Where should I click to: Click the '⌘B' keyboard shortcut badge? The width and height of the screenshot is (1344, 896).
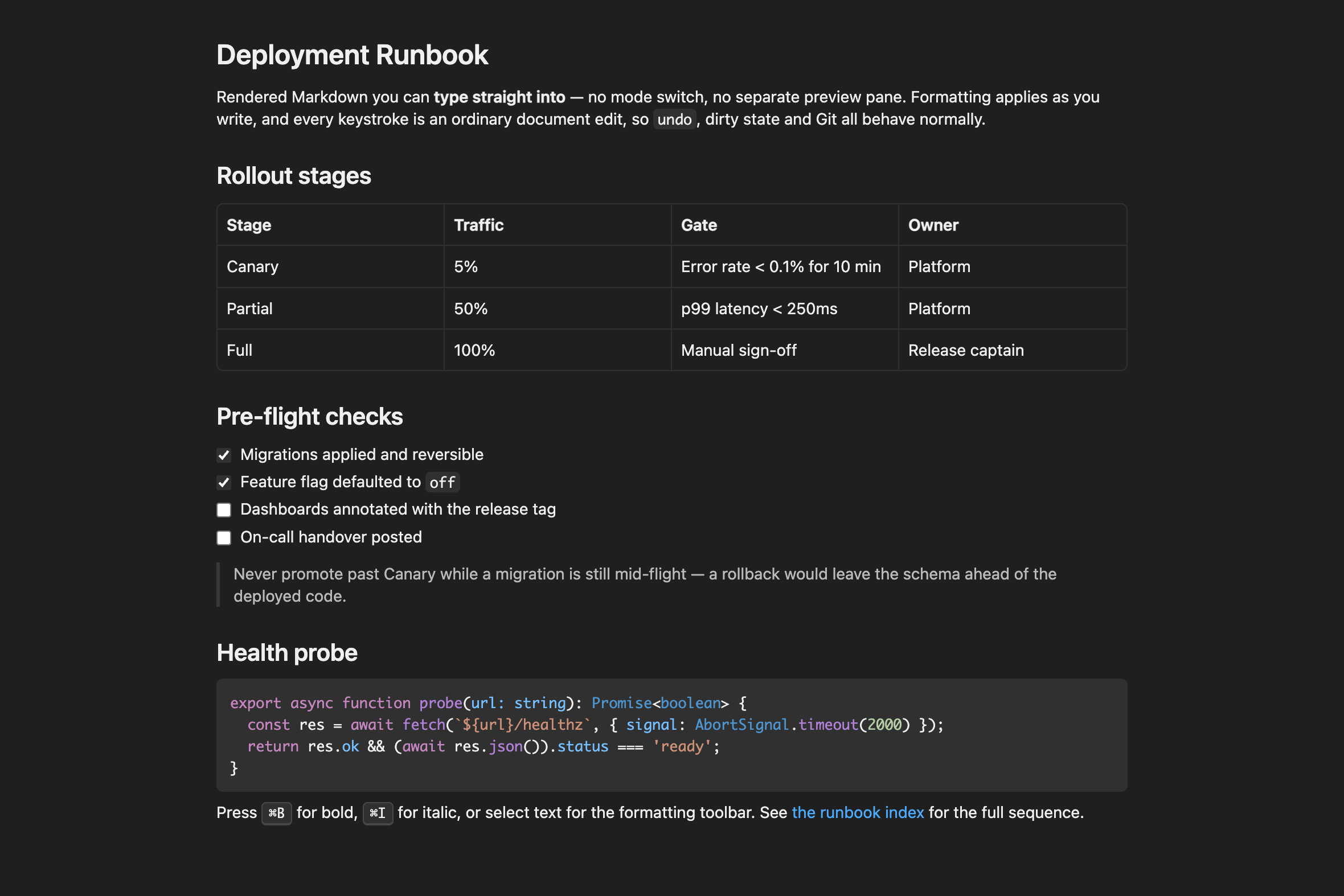tap(277, 813)
